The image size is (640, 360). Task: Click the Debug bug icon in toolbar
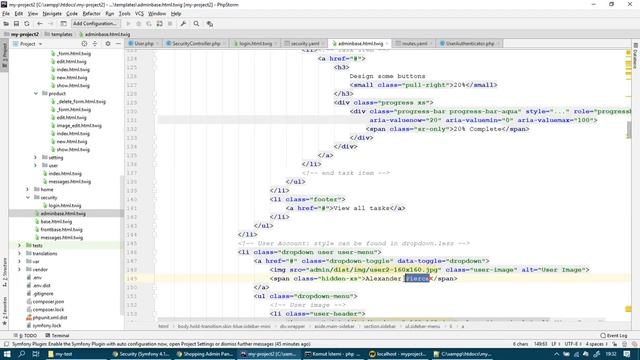point(138,24)
